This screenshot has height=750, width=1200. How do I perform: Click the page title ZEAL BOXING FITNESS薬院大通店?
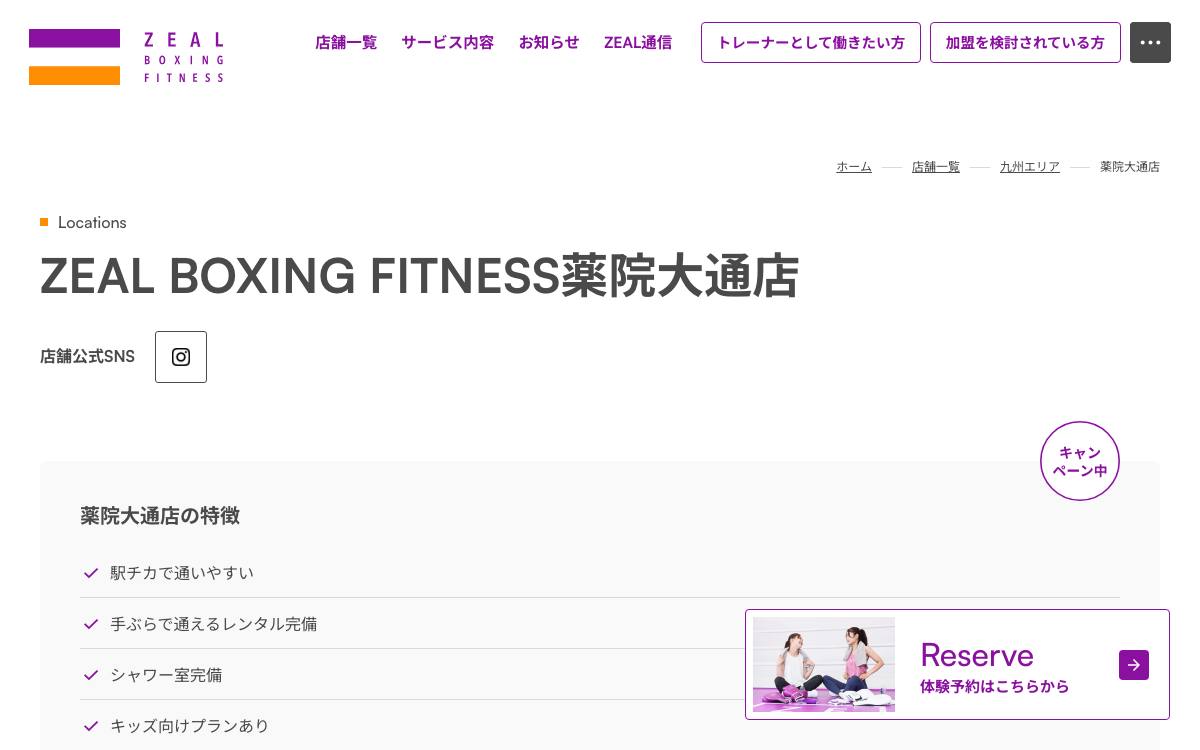pyautogui.click(x=419, y=276)
